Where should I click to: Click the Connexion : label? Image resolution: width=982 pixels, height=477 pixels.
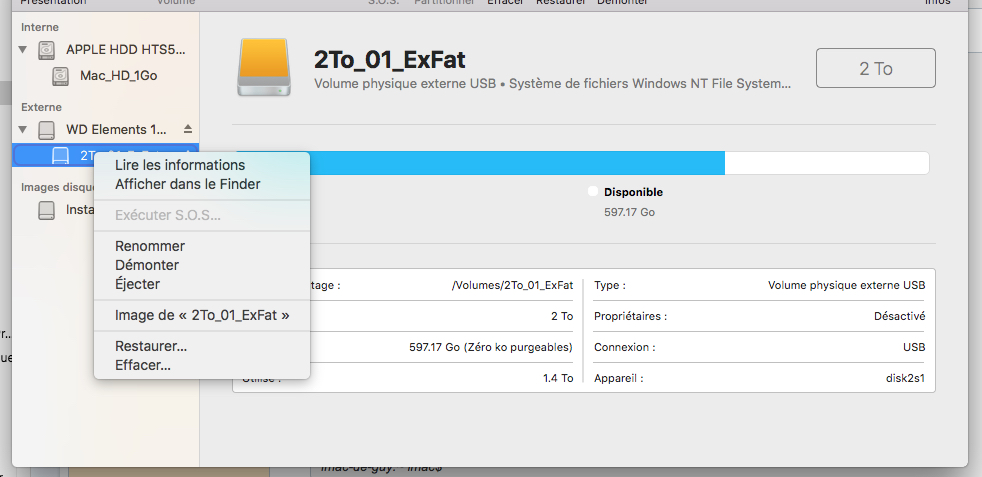624,347
